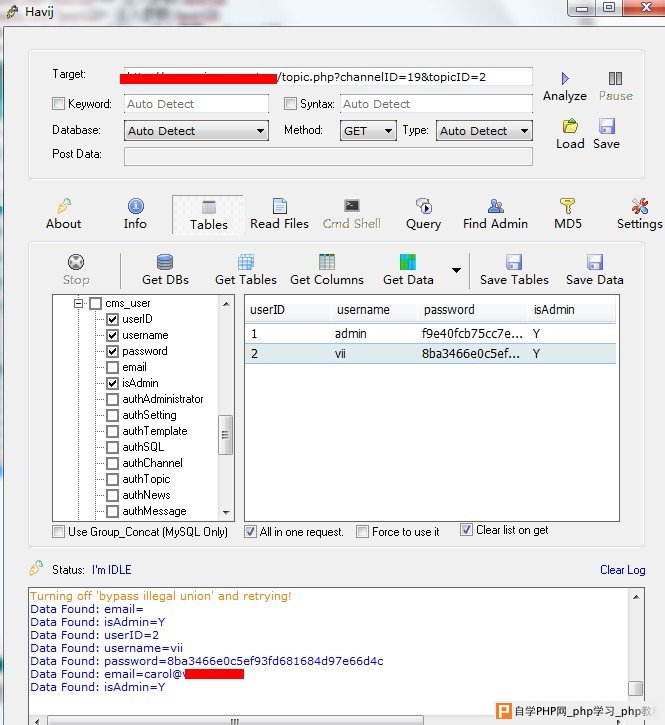Click the Syntax Auto Detect field

click(436, 104)
